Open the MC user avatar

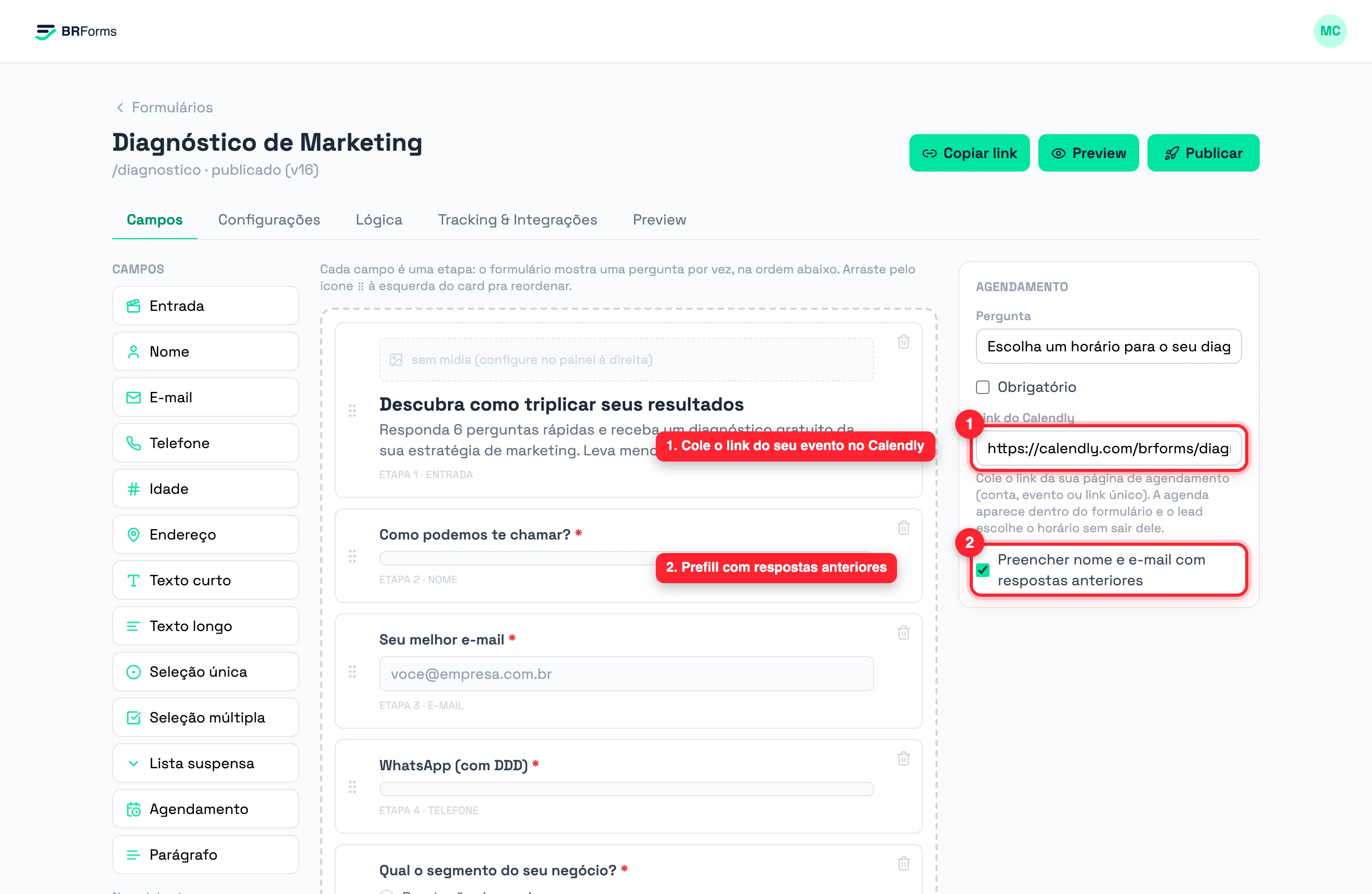(1330, 31)
